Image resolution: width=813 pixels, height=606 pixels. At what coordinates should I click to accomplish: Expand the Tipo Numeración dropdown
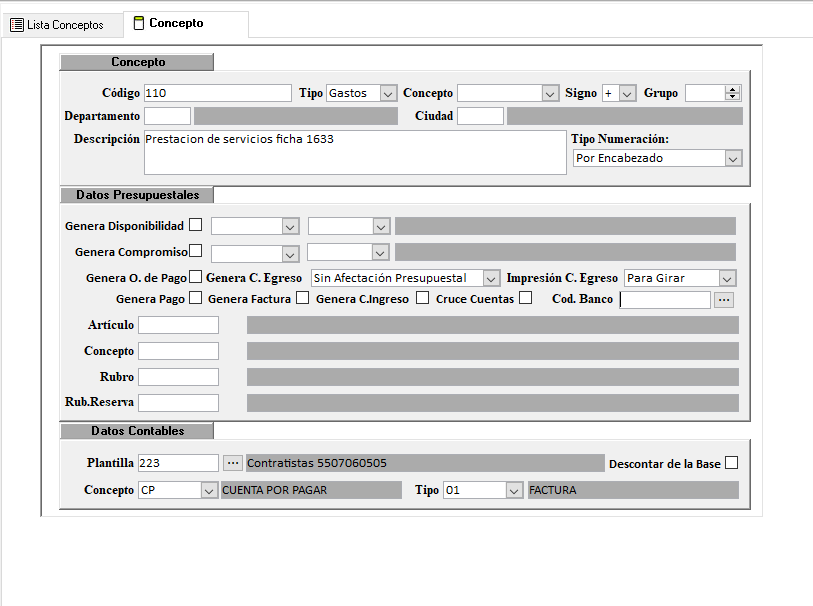(733, 158)
